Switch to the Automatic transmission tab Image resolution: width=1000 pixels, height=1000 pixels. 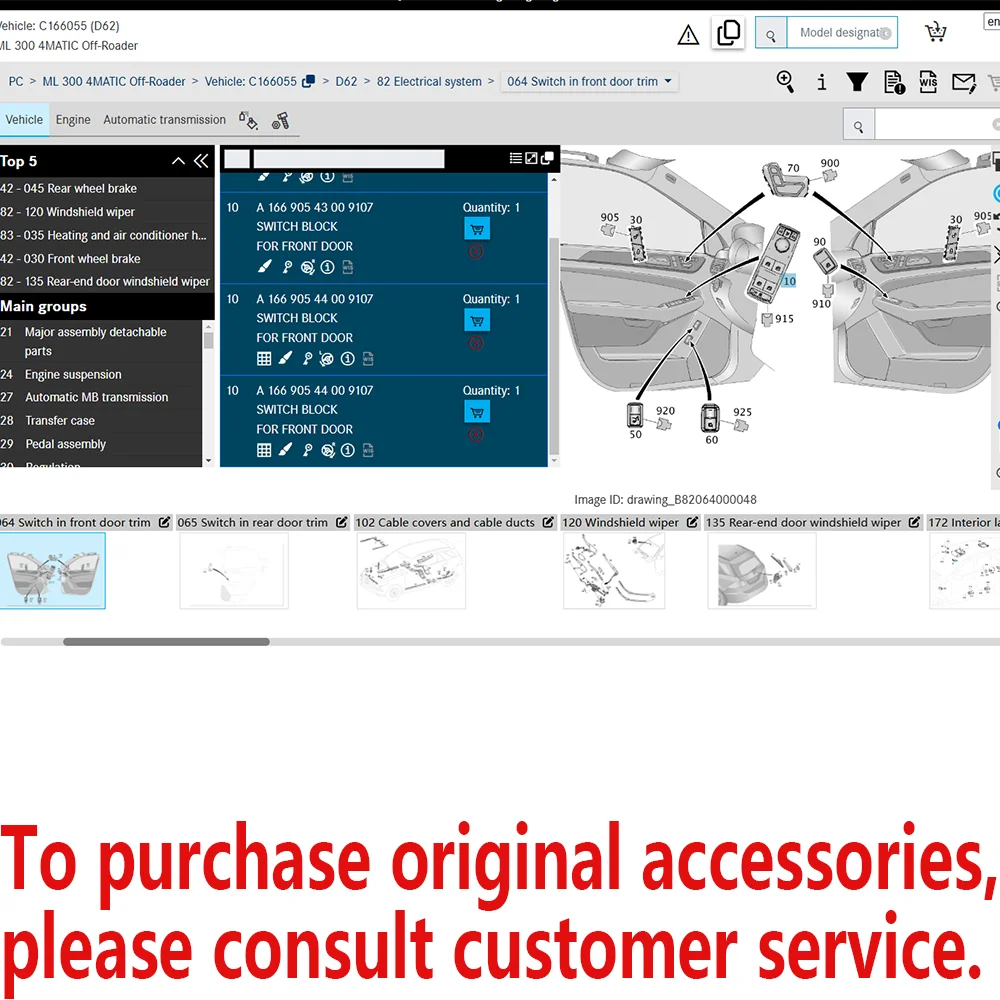click(x=165, y=119)
